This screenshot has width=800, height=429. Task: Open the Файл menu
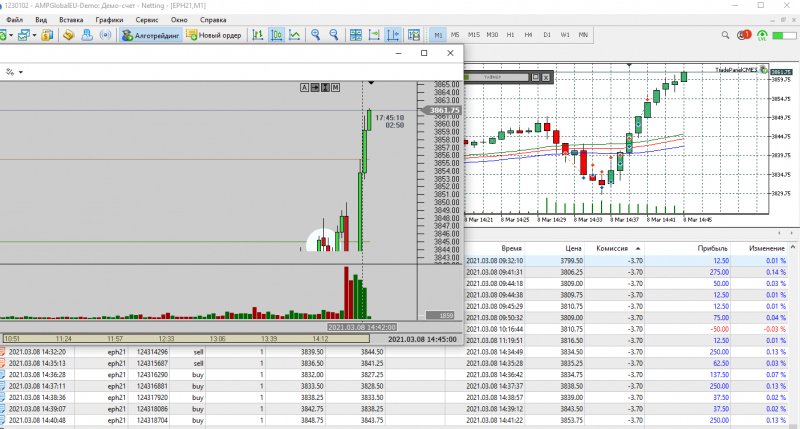(14, 20)
